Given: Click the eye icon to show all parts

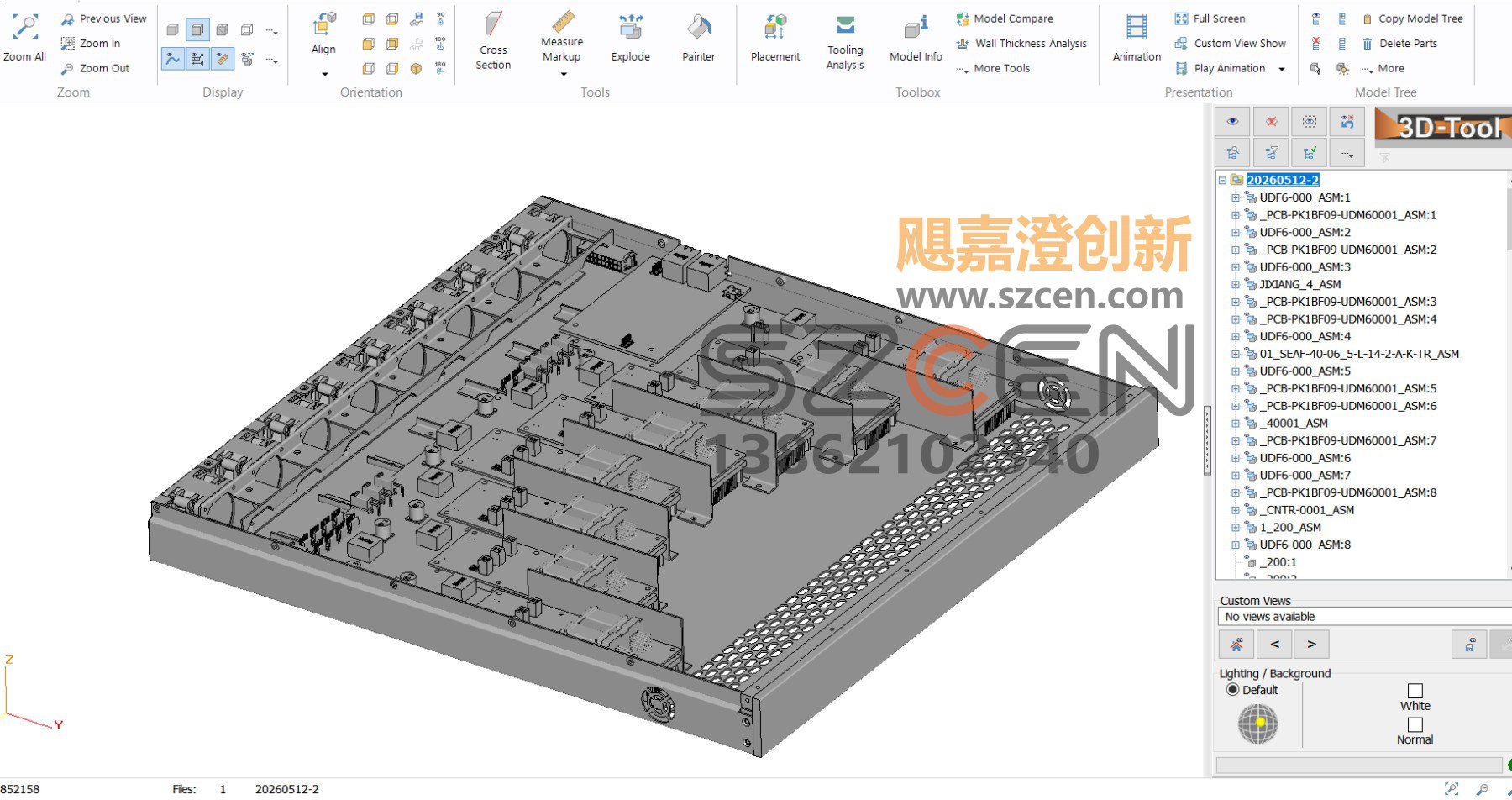Looking at the screenshot, I should [x=1232, y=122].
